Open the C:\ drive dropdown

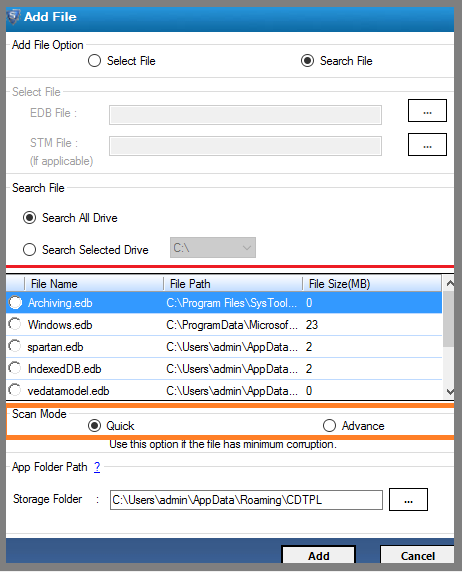pos(213,248)
